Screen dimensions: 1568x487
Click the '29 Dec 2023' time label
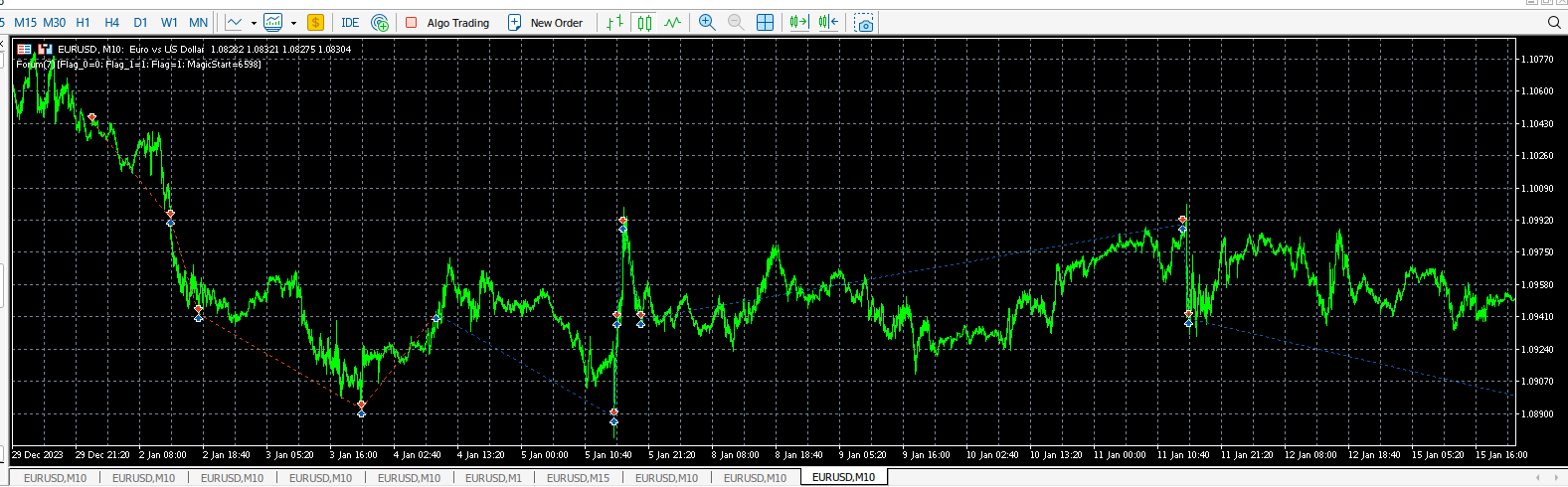tap(38, 455)
